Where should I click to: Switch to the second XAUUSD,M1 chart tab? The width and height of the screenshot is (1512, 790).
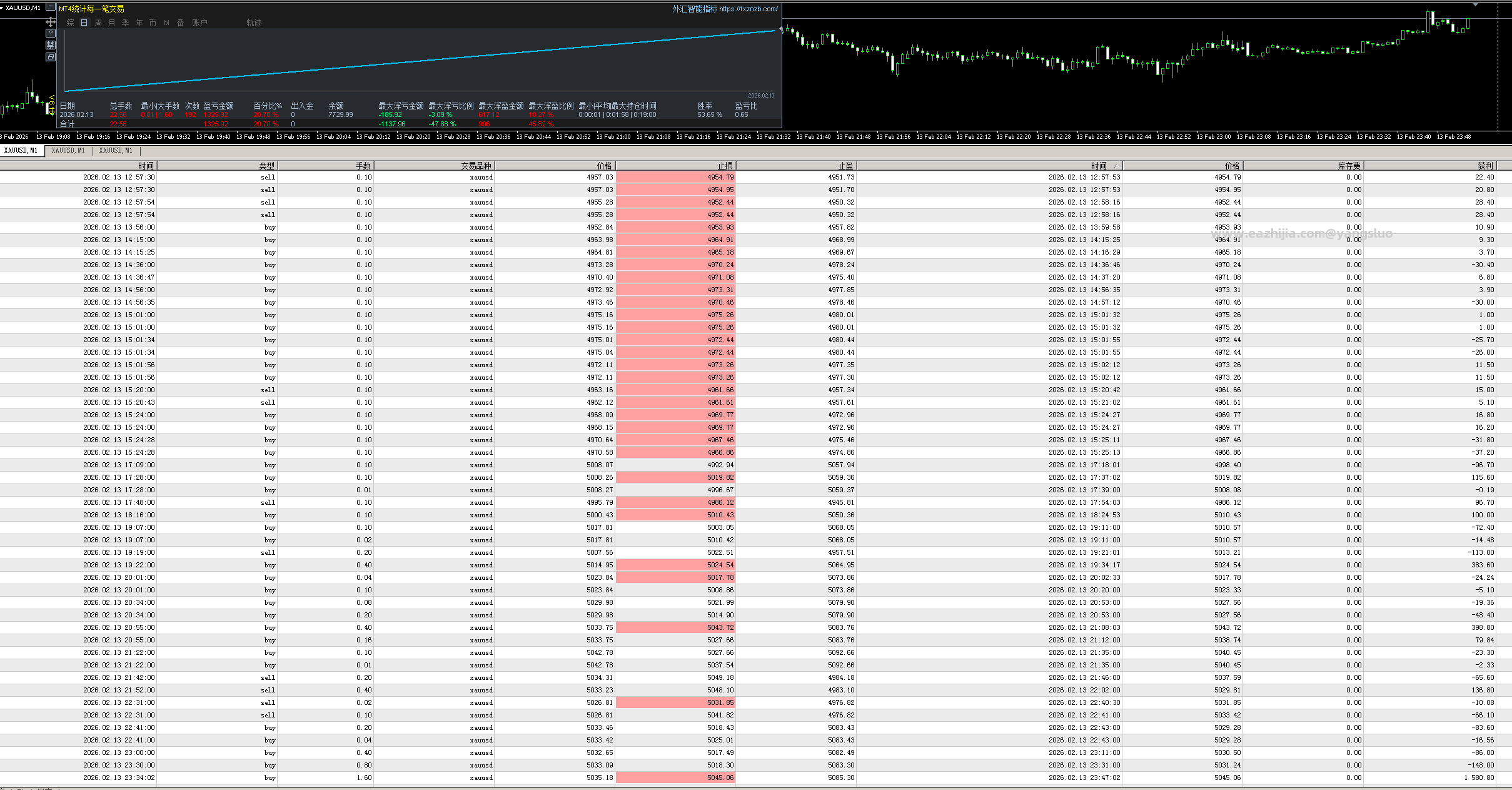(68, 151)
